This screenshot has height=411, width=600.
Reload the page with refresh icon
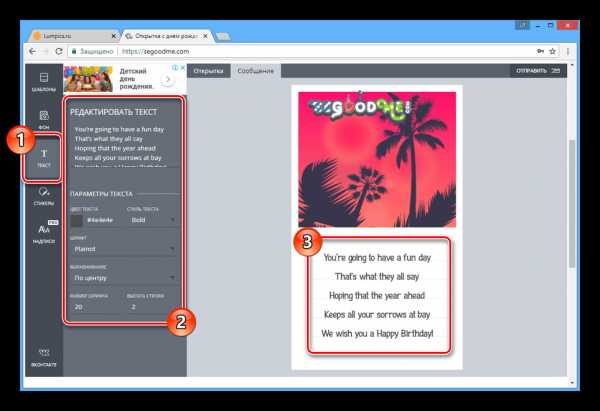tap(59, 51)
